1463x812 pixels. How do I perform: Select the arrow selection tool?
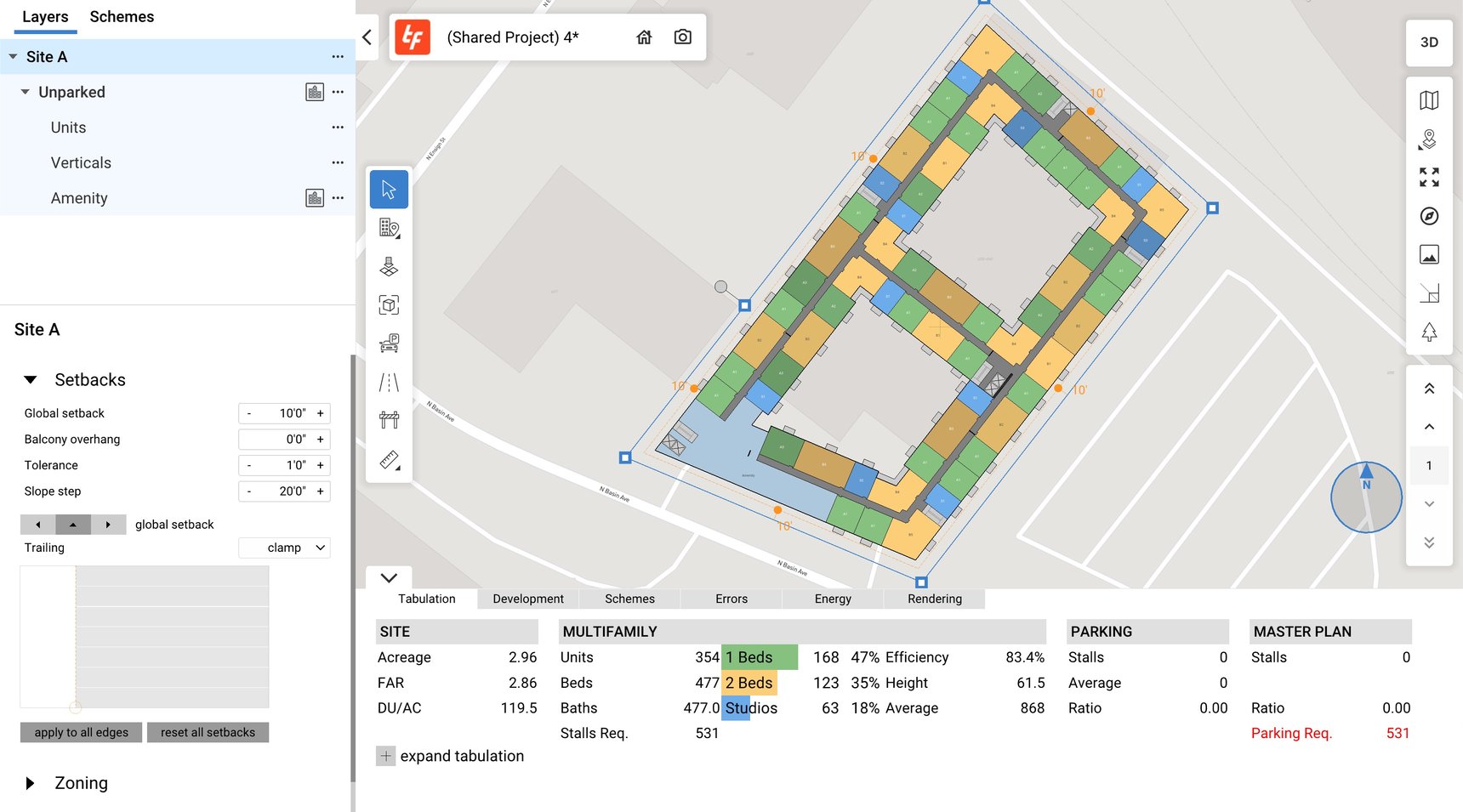click(x=389, y=189)
